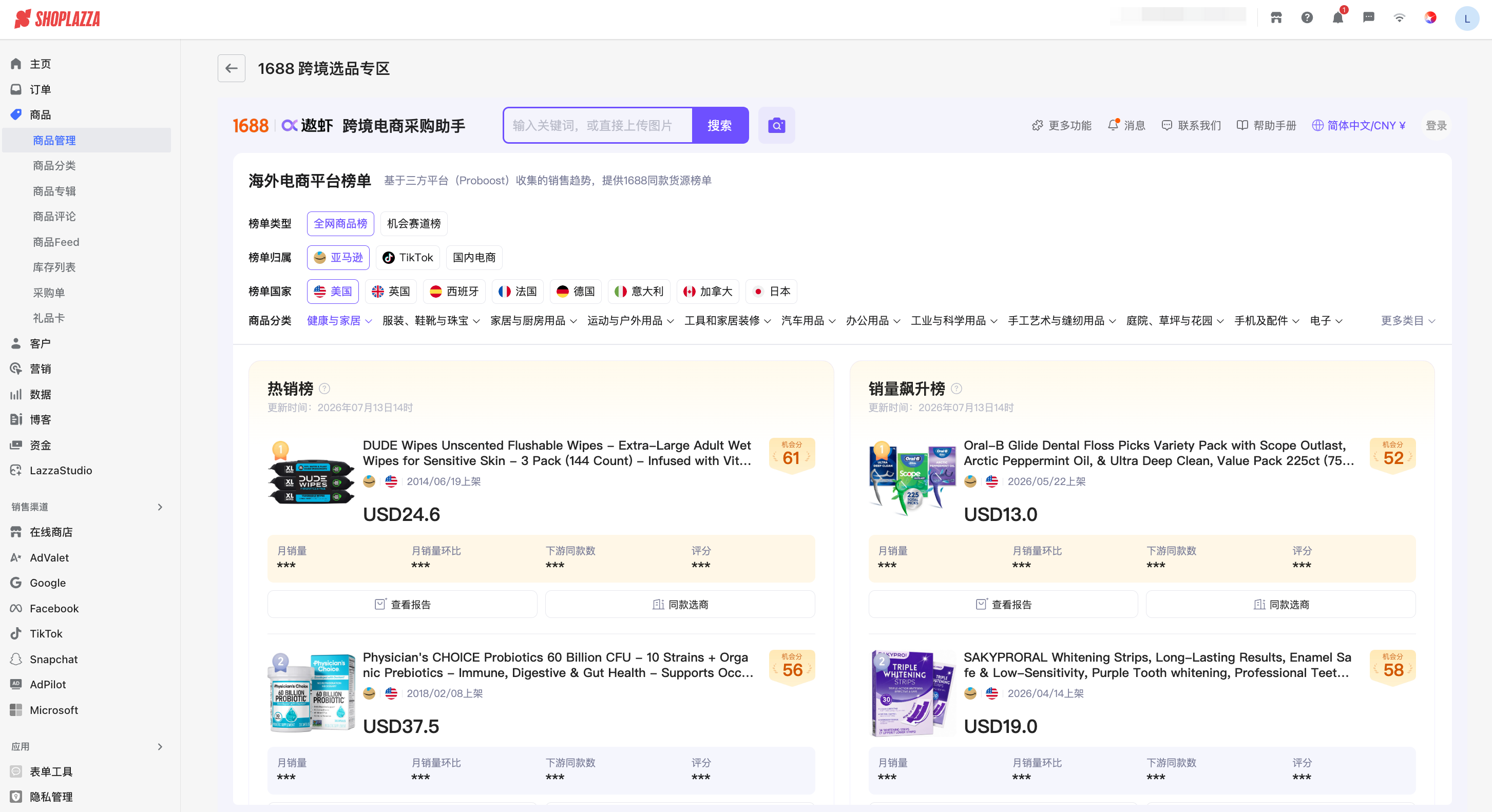Open the Shoplazza logo home link
This screenshot has width=1492, height=812.
point(58,19)
